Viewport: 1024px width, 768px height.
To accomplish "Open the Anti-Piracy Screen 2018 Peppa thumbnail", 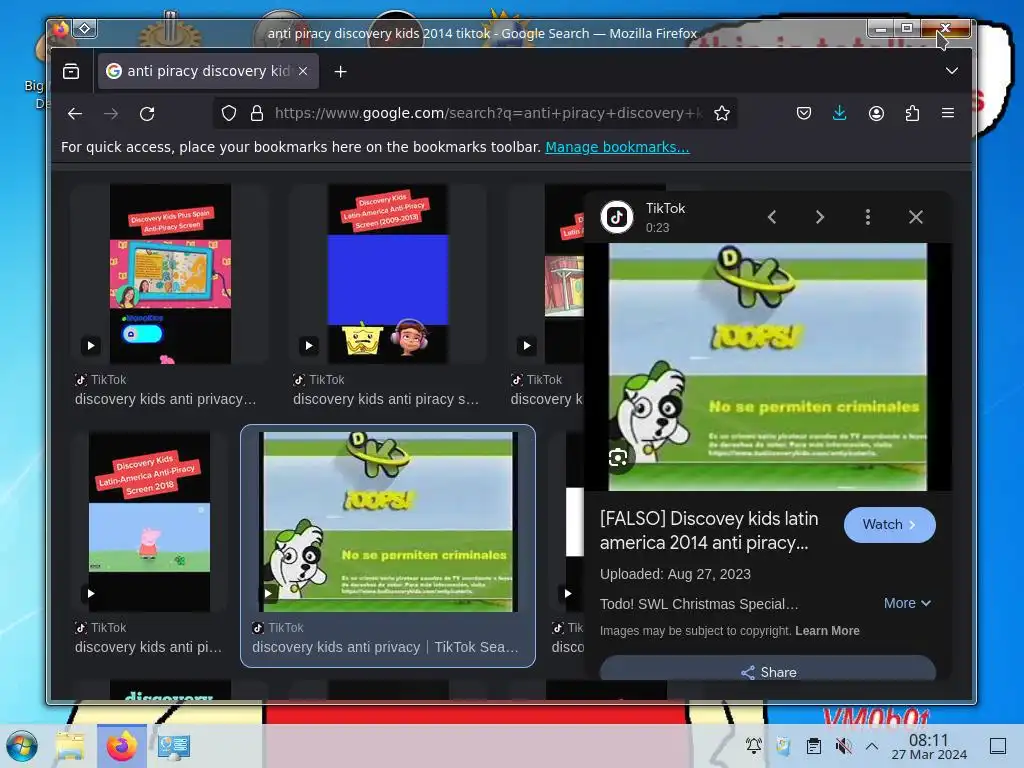I will coord(150,522).
